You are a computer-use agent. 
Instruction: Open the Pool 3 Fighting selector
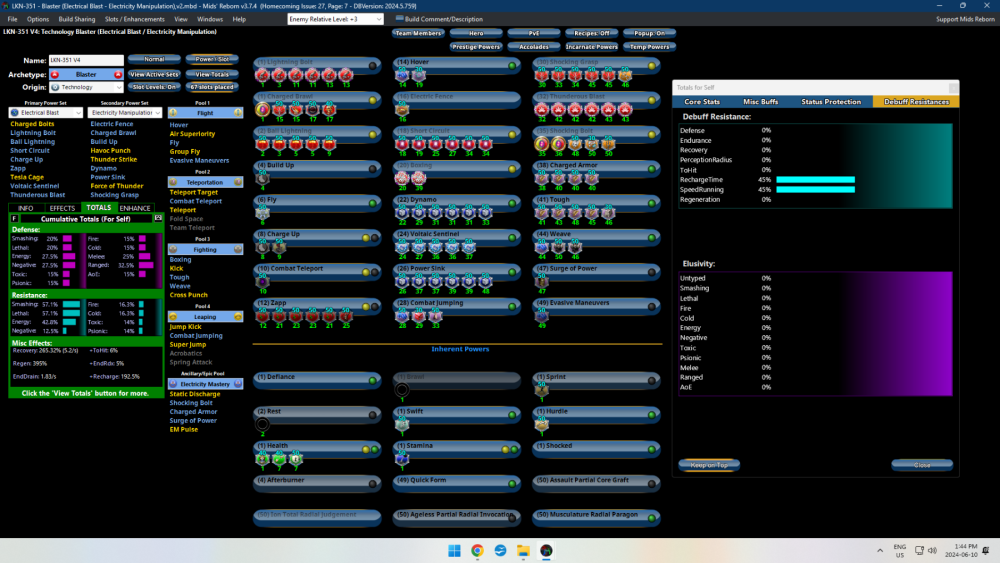pos(205,250)
